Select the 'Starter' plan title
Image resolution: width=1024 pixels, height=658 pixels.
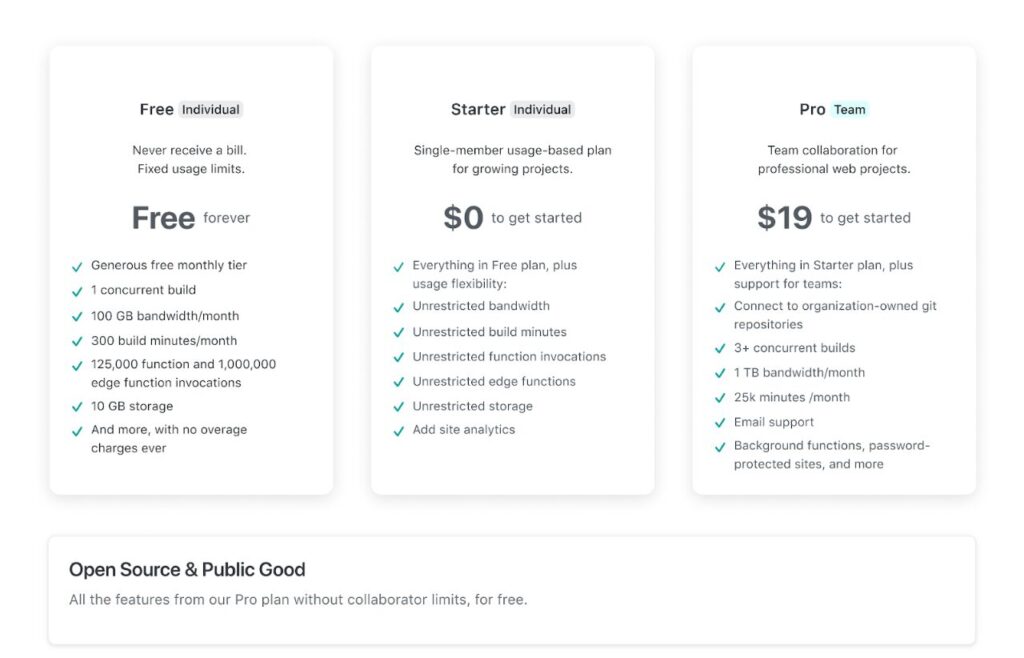click(x=478, y=109)
